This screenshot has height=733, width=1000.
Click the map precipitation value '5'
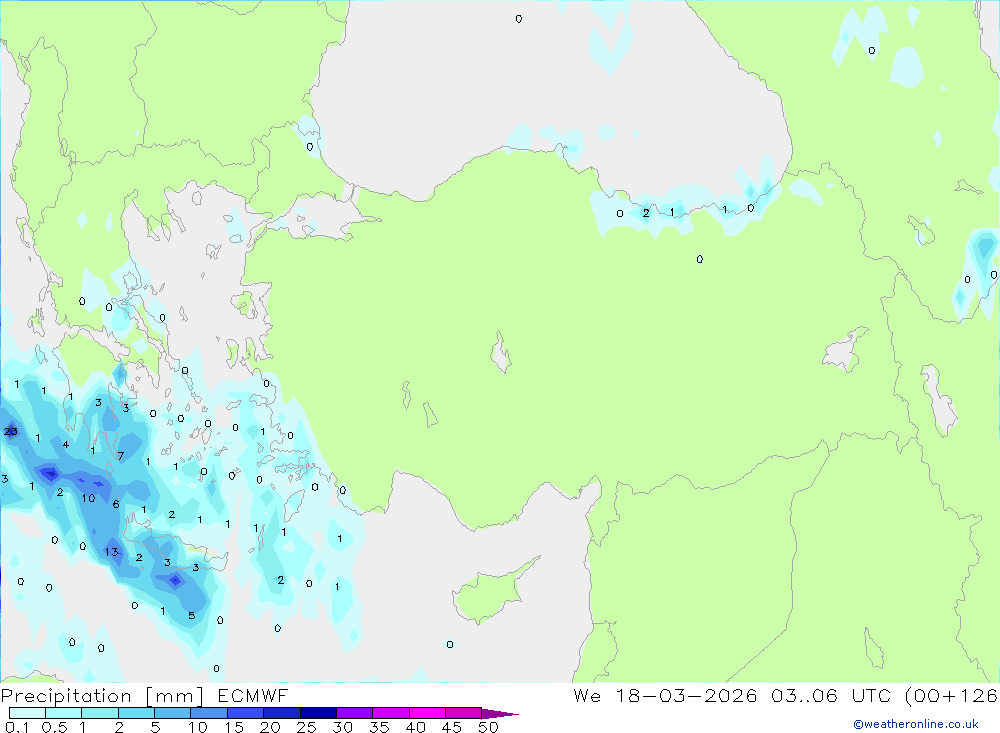tap(191, 616)
